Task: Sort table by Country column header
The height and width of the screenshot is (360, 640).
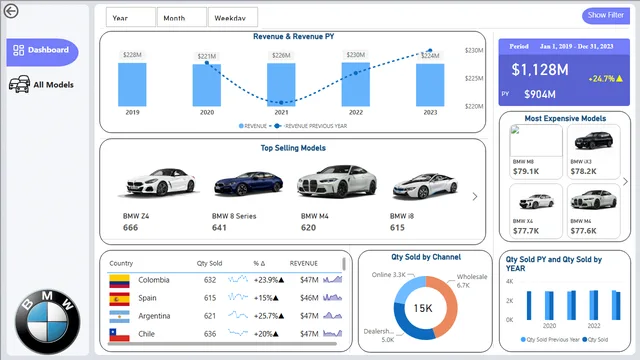Action: tap(121, 263)
